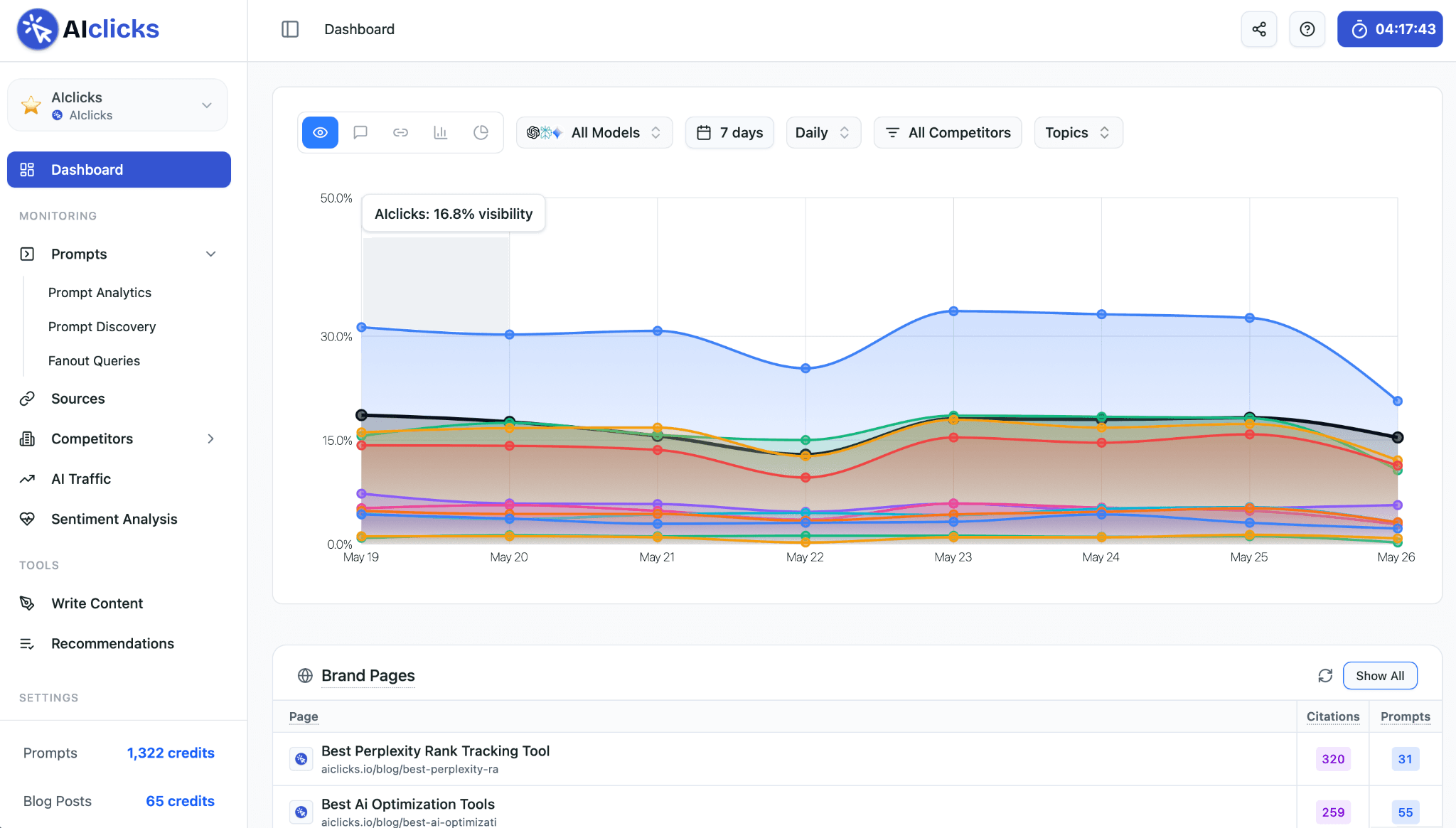
Task: Click the gold star workspace icon
Action: click(x=31, y=105)
